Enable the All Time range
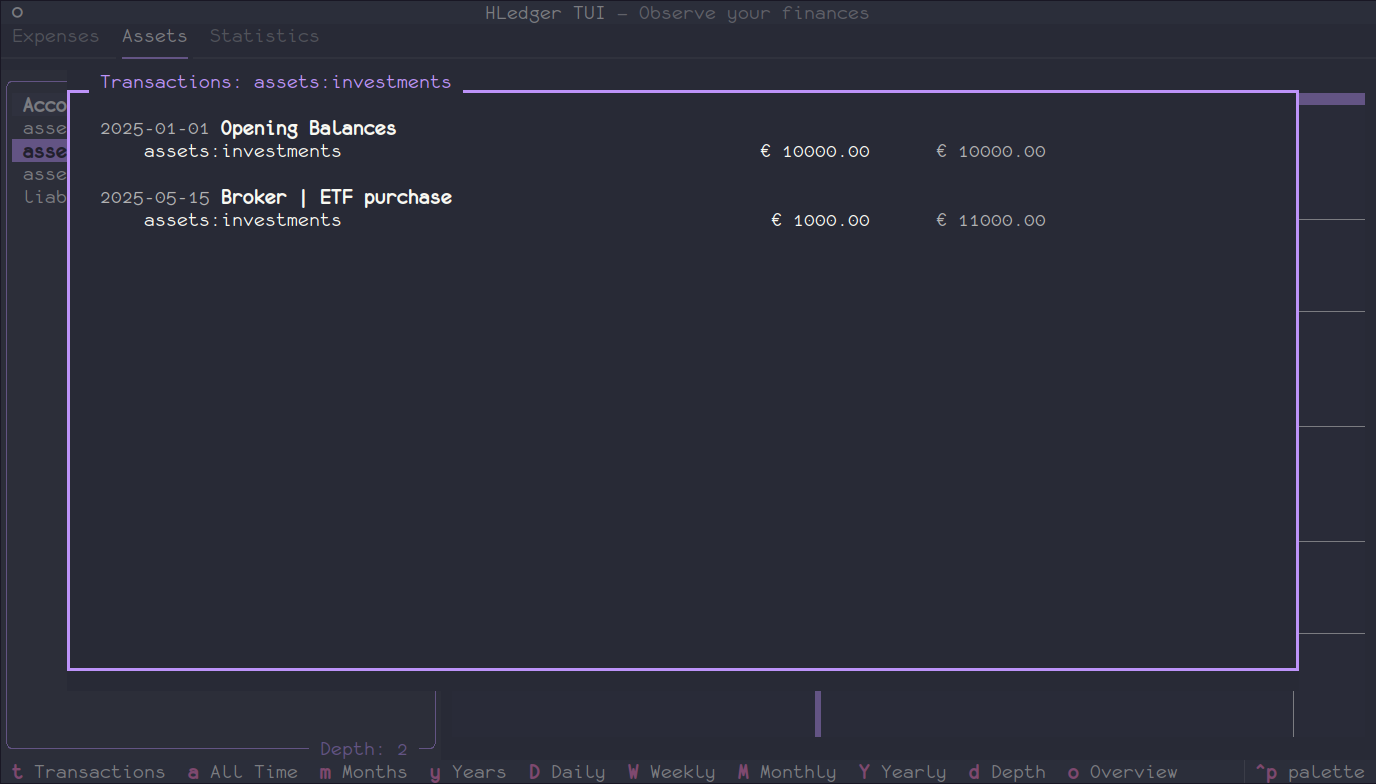This screenshot has width=1376, height=784. (x=242, y=771)
